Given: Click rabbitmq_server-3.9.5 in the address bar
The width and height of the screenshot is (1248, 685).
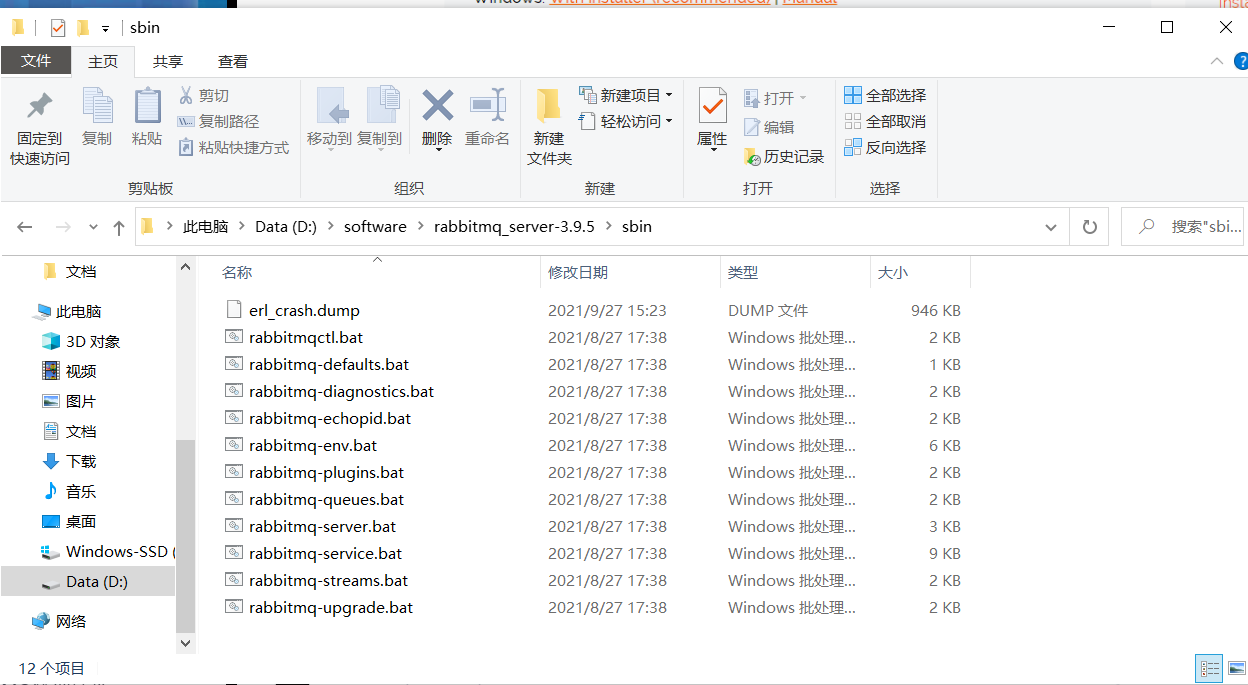Looking at the screenshot, I should [514, 226].
